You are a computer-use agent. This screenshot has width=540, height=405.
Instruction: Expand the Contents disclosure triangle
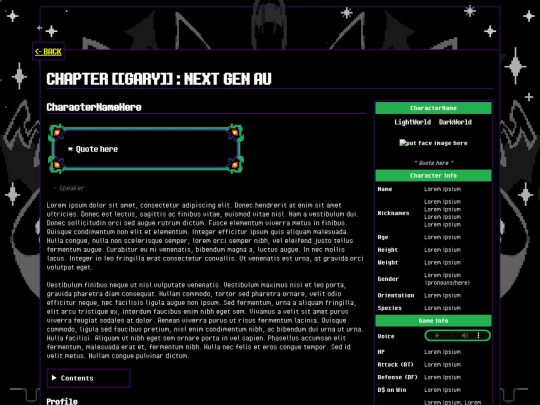54,378
